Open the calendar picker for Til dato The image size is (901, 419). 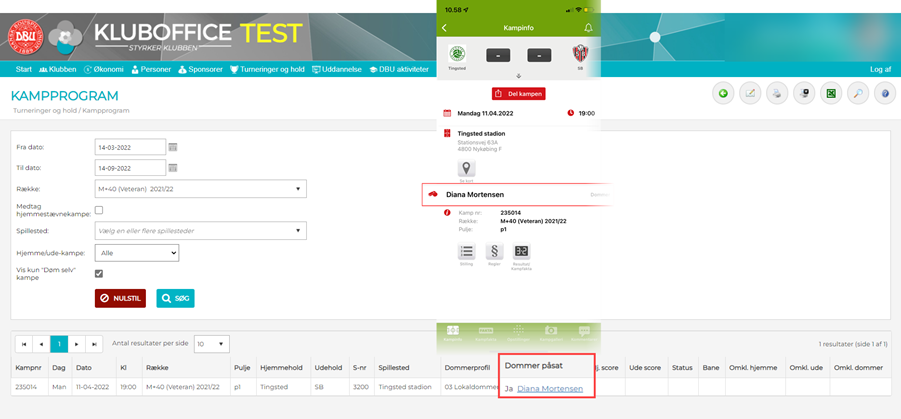pyautogui.click(x=173, y=168)
